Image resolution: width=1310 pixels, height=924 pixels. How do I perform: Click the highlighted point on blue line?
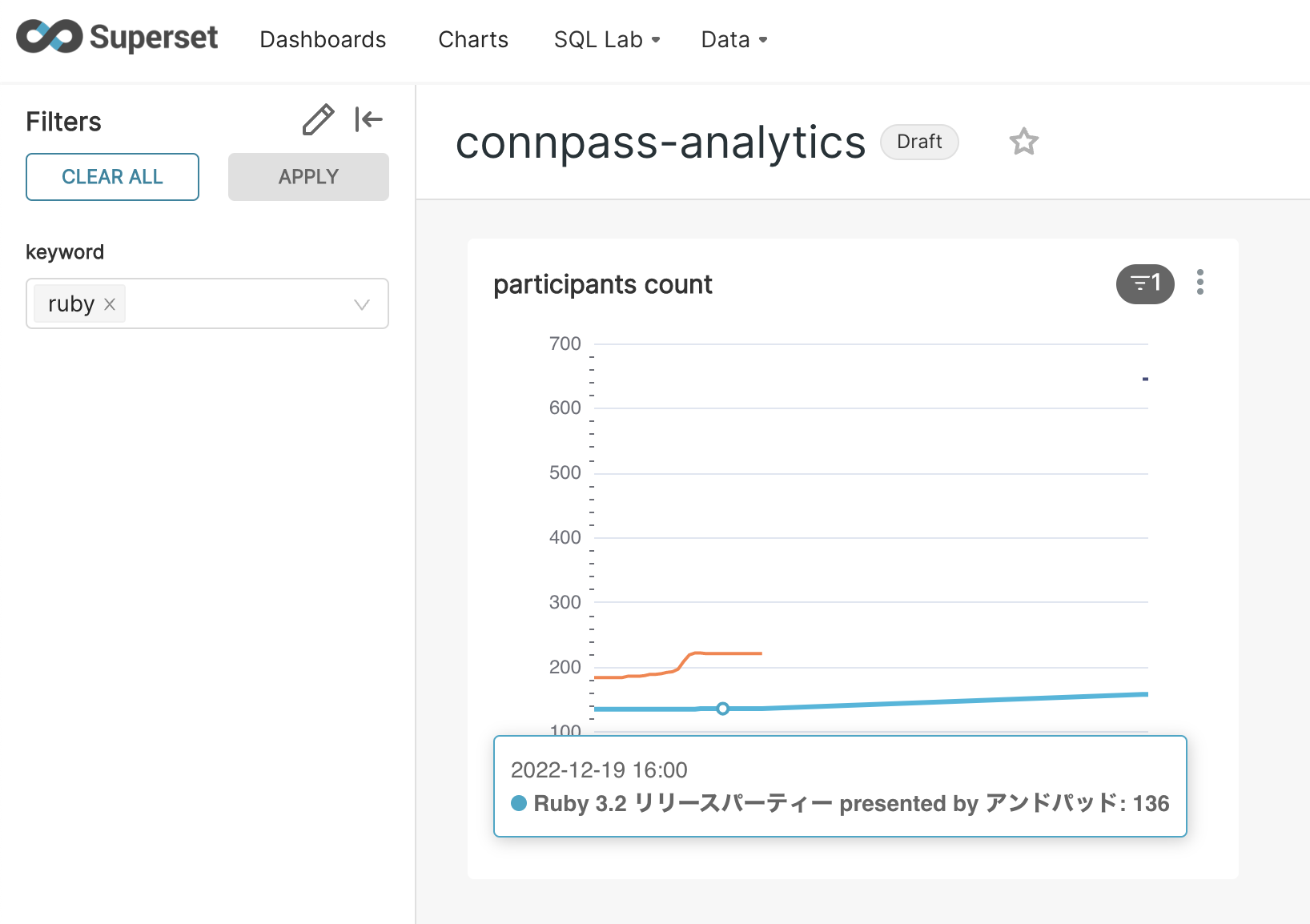pos(722,709)
